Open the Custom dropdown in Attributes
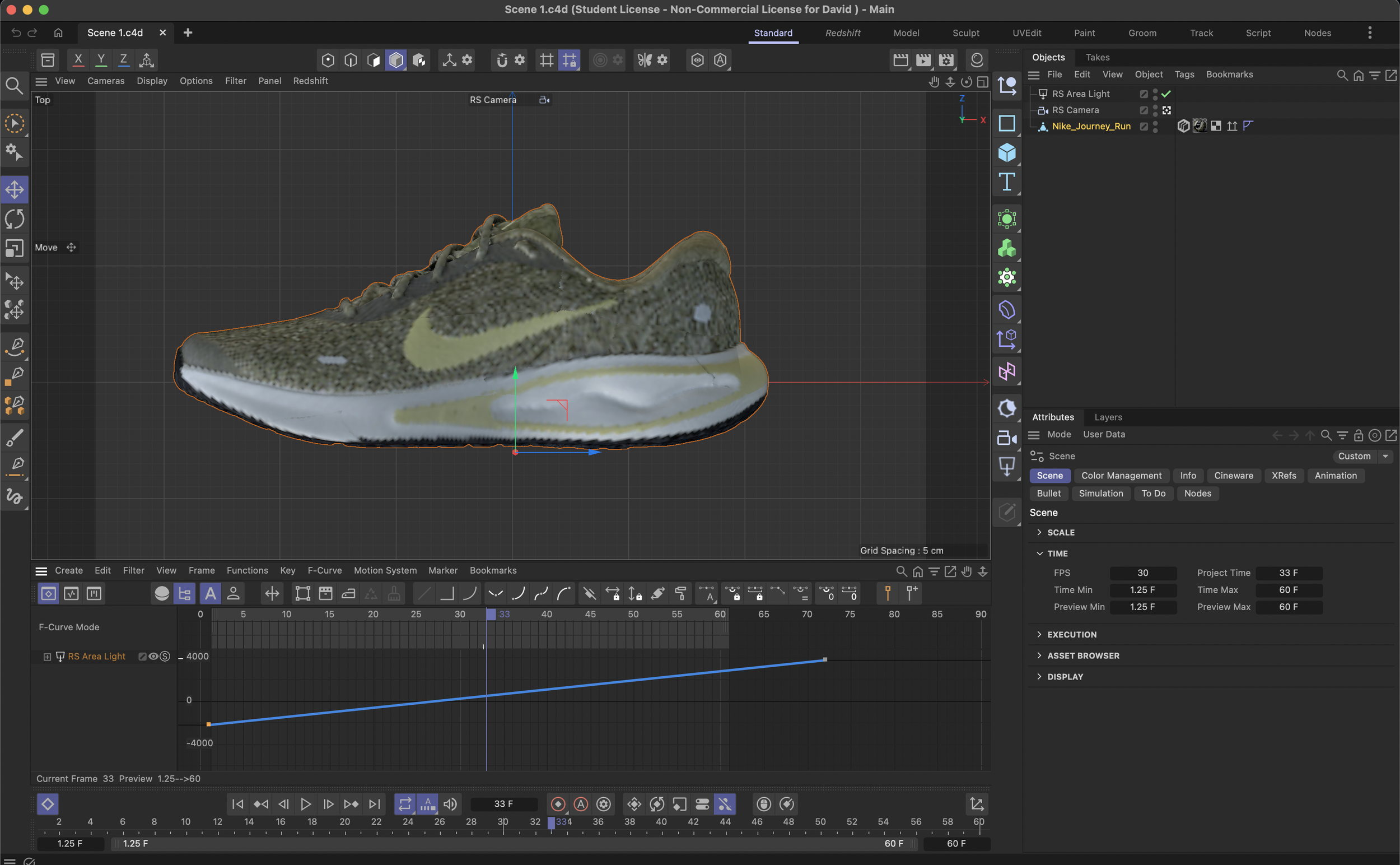The width and height of the screenshot is (1400, 865). [x=1362, y=457]
